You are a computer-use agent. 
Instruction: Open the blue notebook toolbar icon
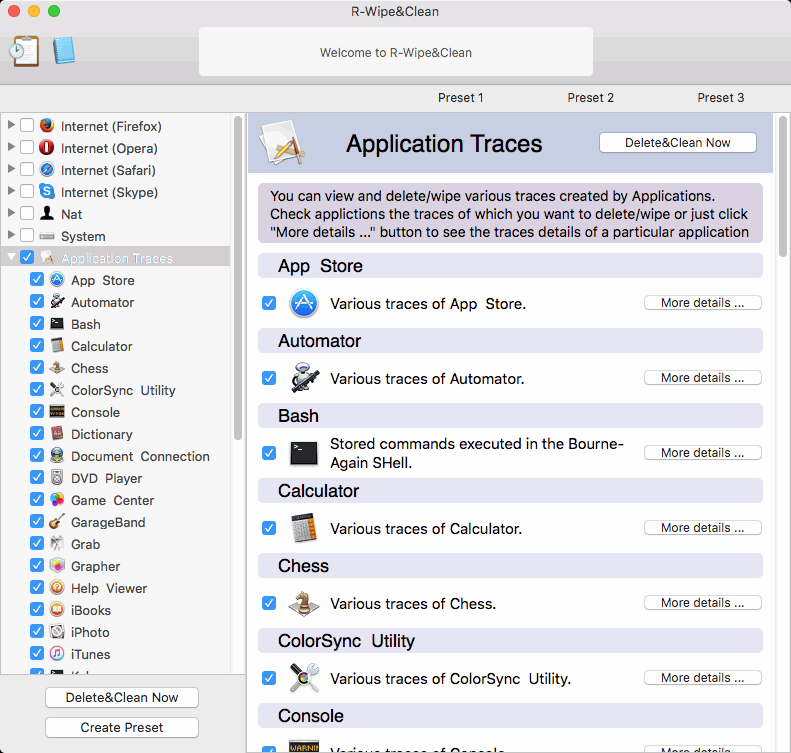[x=64, y=50]
